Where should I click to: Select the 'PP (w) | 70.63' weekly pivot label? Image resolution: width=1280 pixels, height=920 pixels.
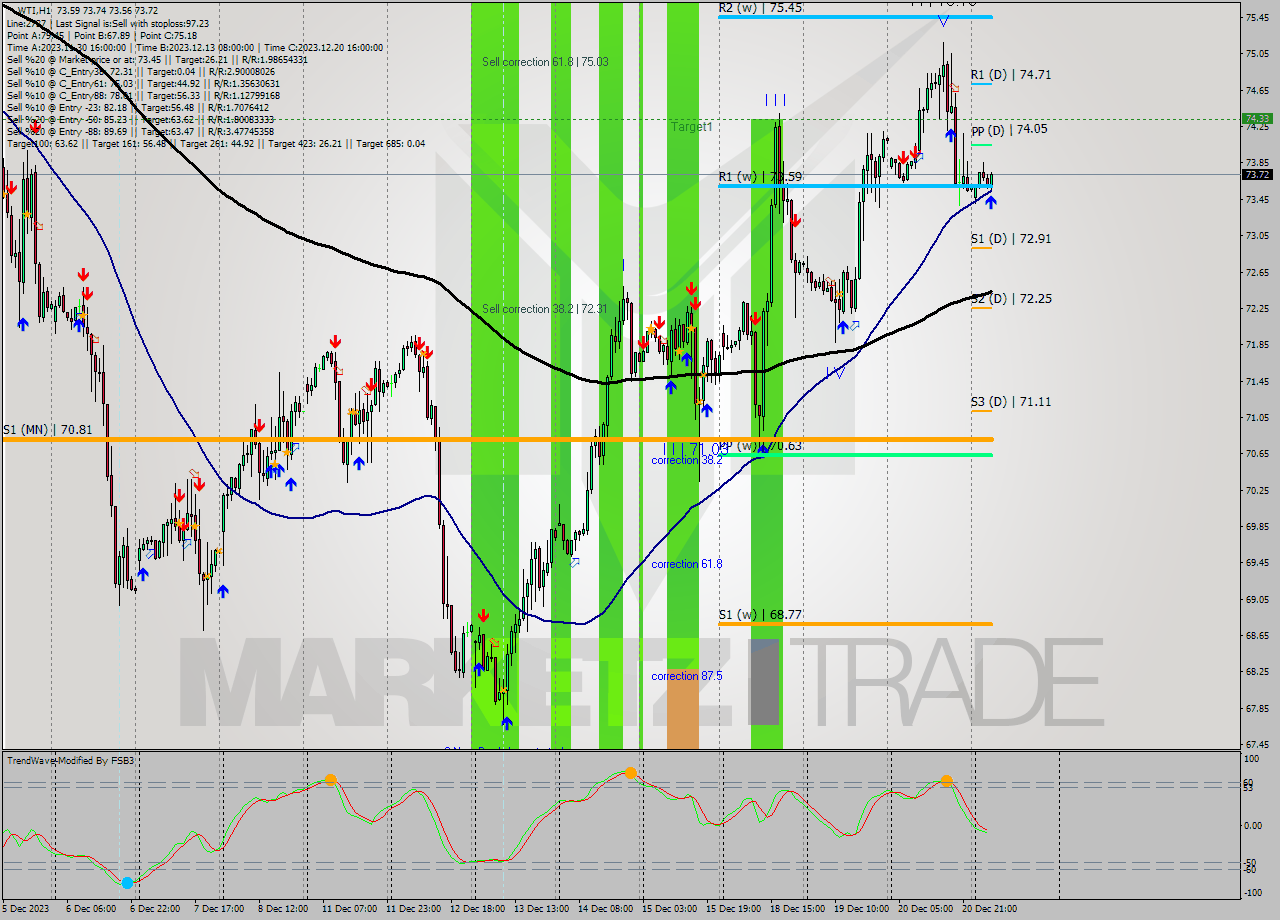coord(760,446)
